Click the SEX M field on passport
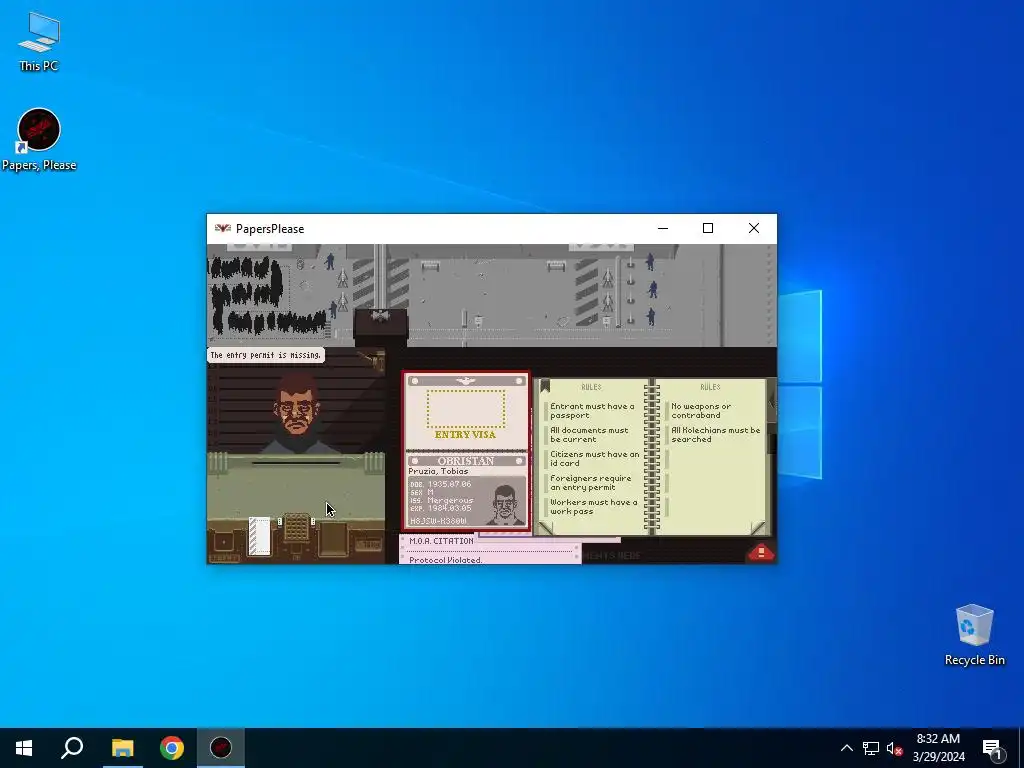This screenshot has width=1024, height=768. pos(422,492)
